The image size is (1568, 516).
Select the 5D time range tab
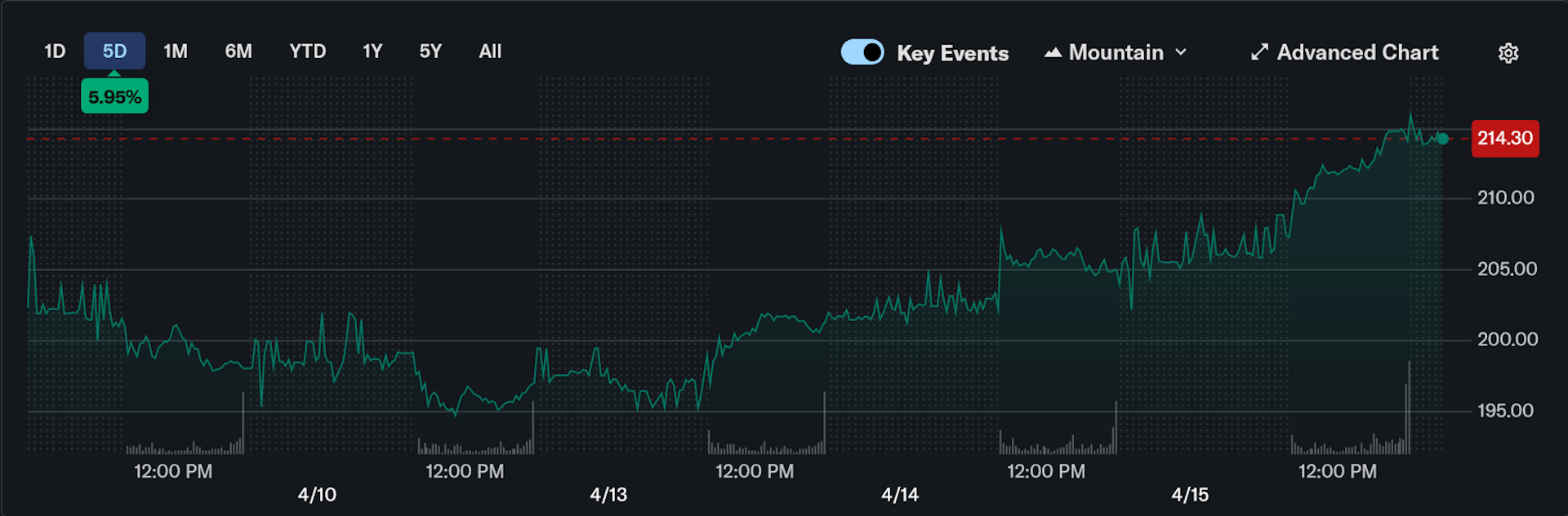tap(114, 51)
